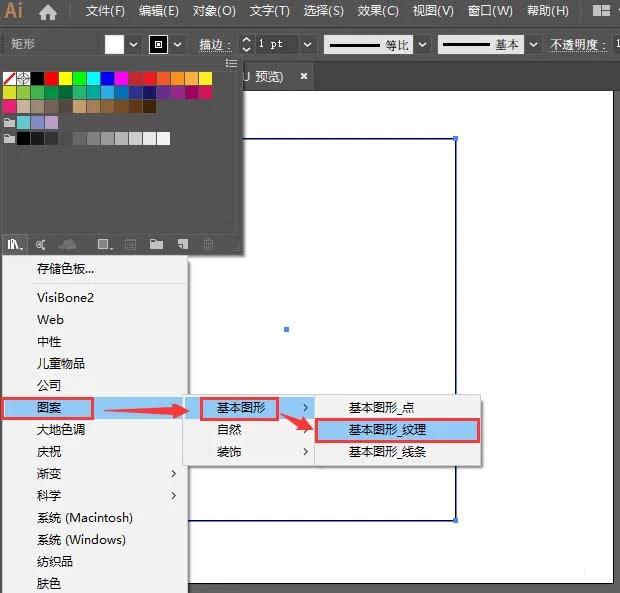Open the 效果(C) menu

[378, 11]
